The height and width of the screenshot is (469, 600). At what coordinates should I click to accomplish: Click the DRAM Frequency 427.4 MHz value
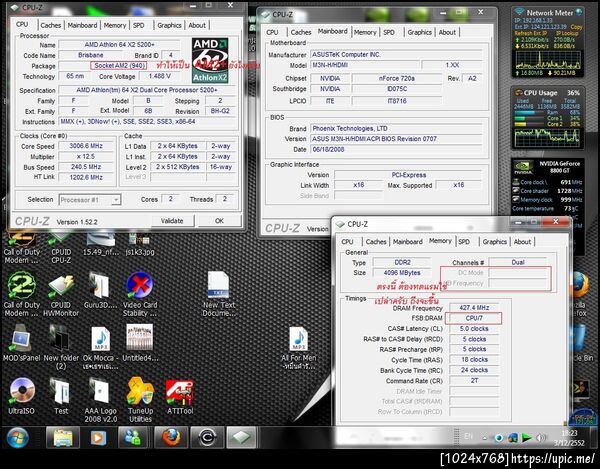(474, 308)
